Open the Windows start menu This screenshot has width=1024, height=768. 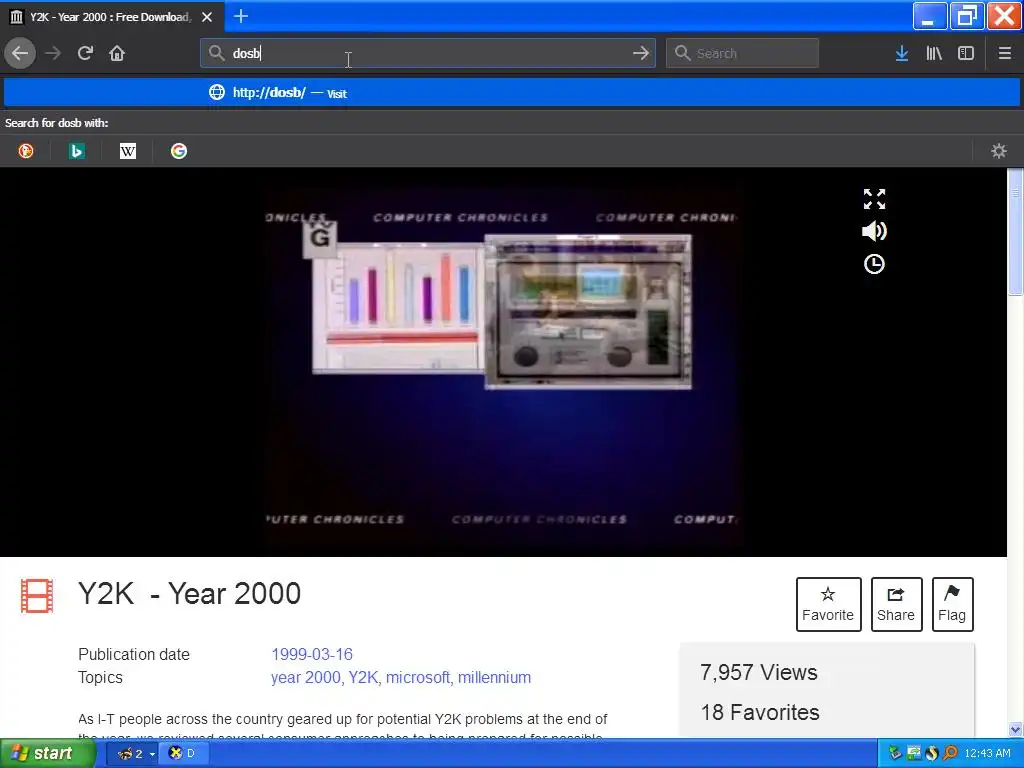coord(48,754)
